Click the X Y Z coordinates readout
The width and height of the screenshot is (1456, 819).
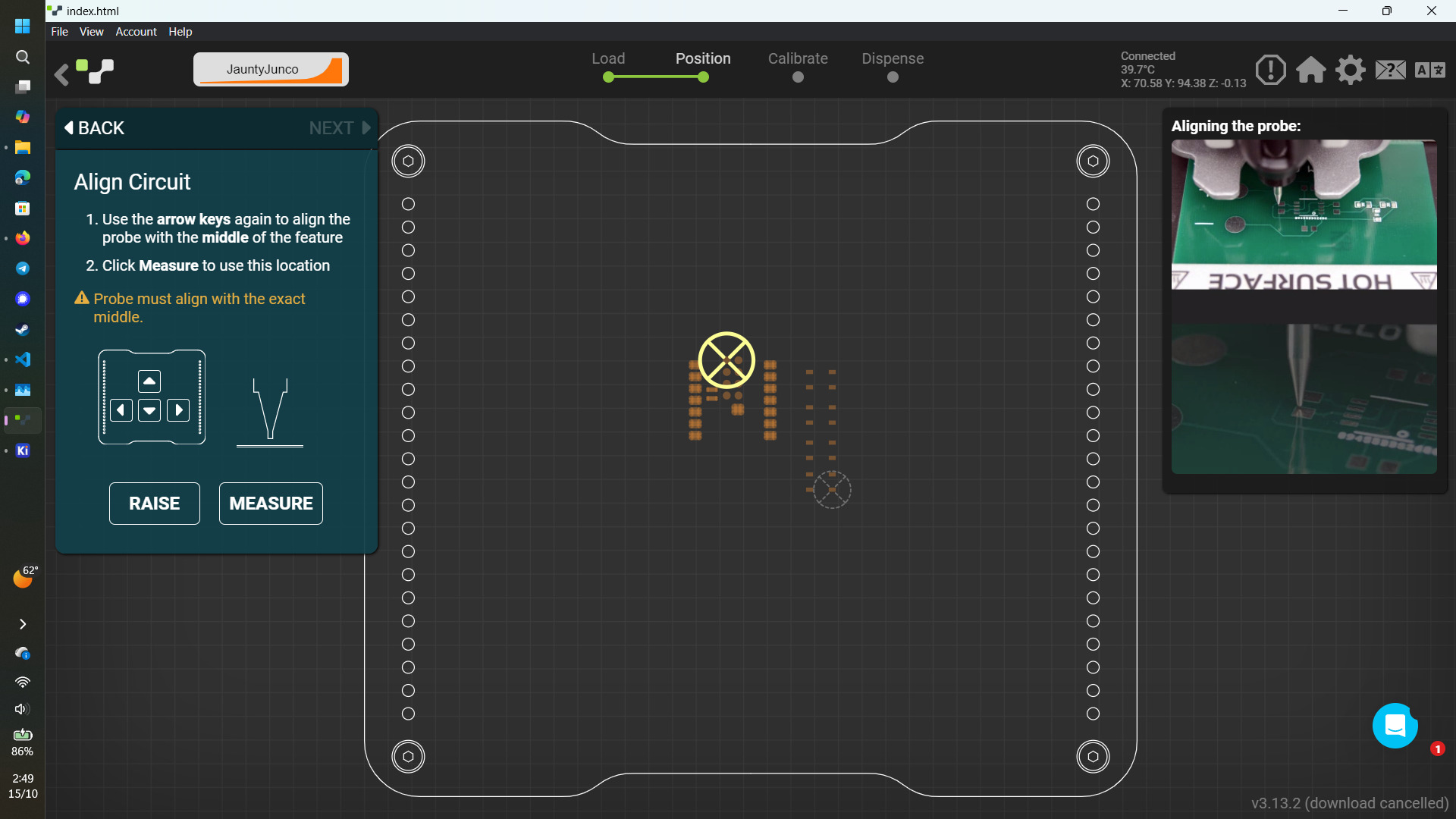[1183, 83]
